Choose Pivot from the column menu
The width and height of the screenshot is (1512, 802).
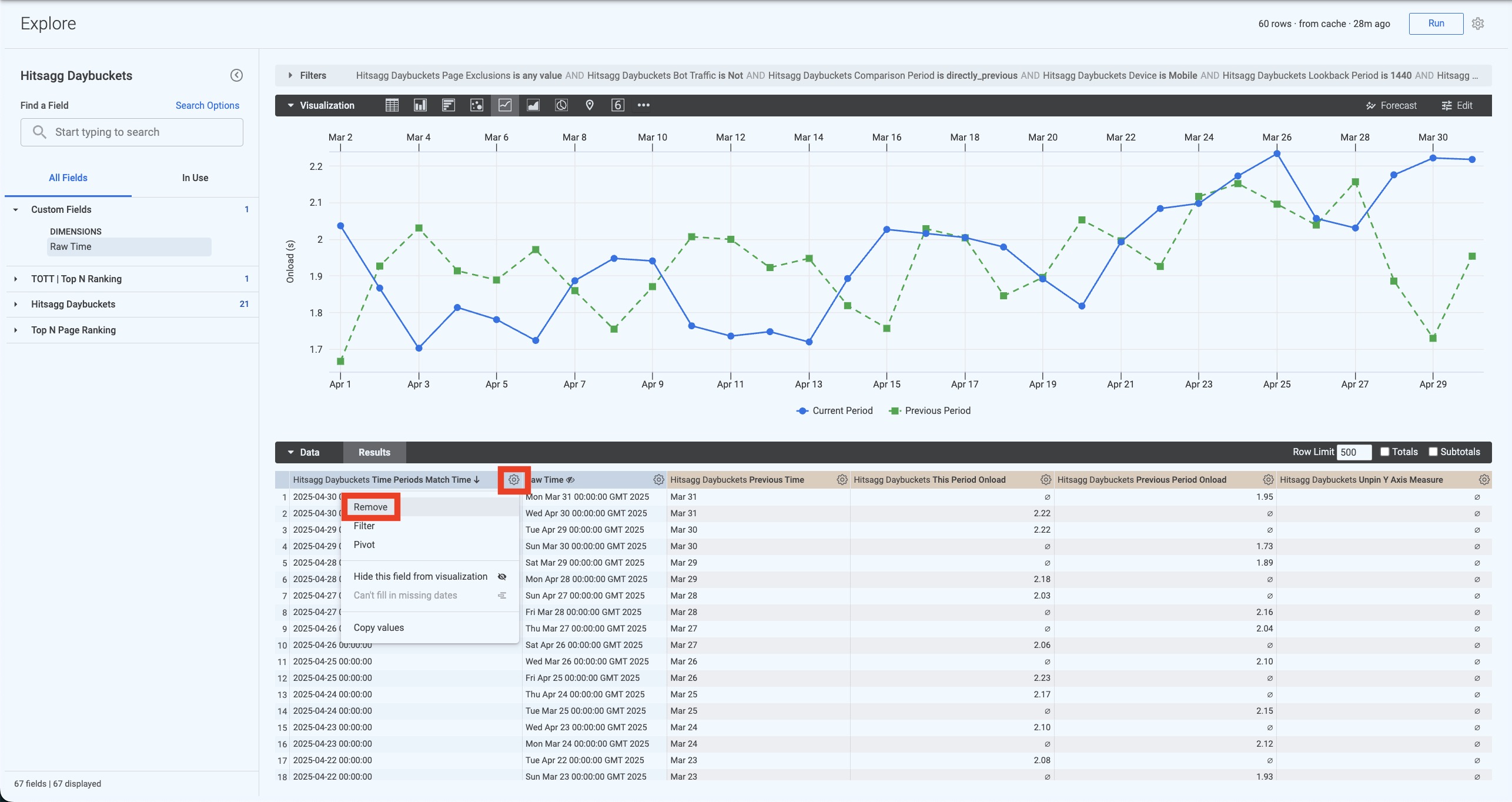364,544
